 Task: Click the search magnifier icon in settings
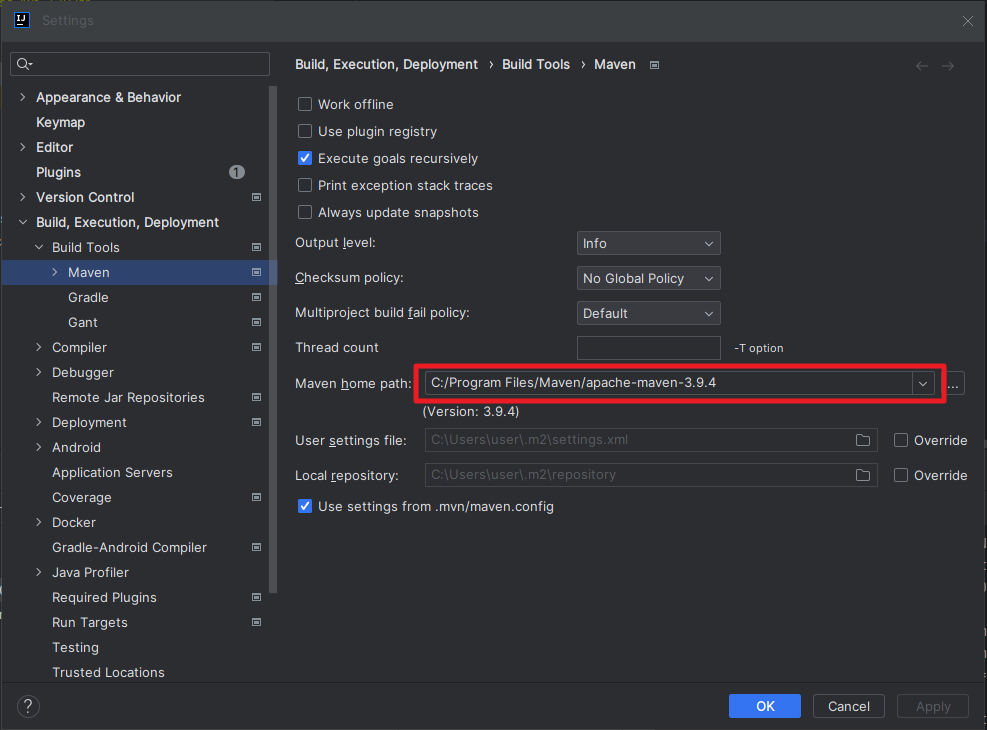(x=25, y=64)
